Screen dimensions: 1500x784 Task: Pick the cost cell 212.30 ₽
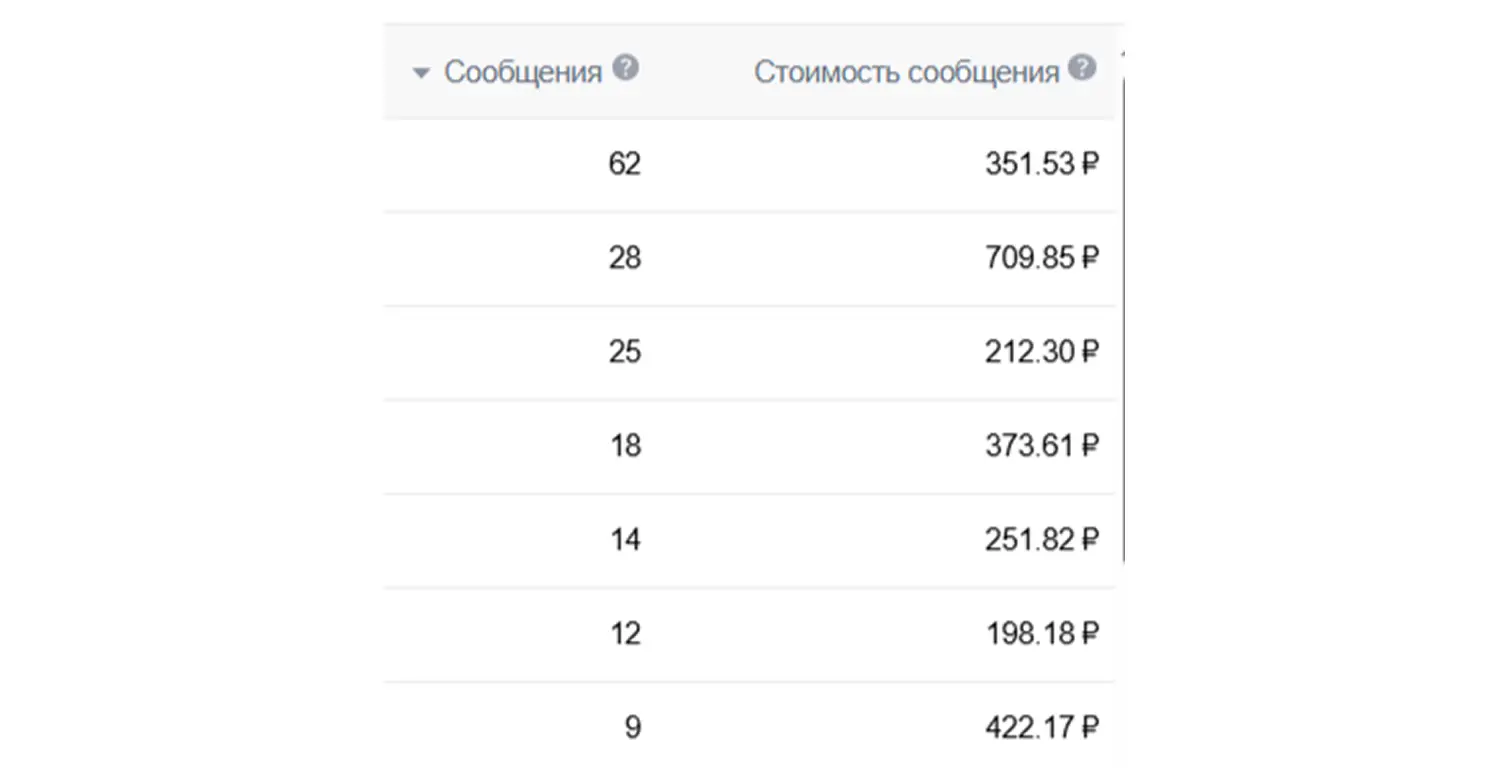1041,352
